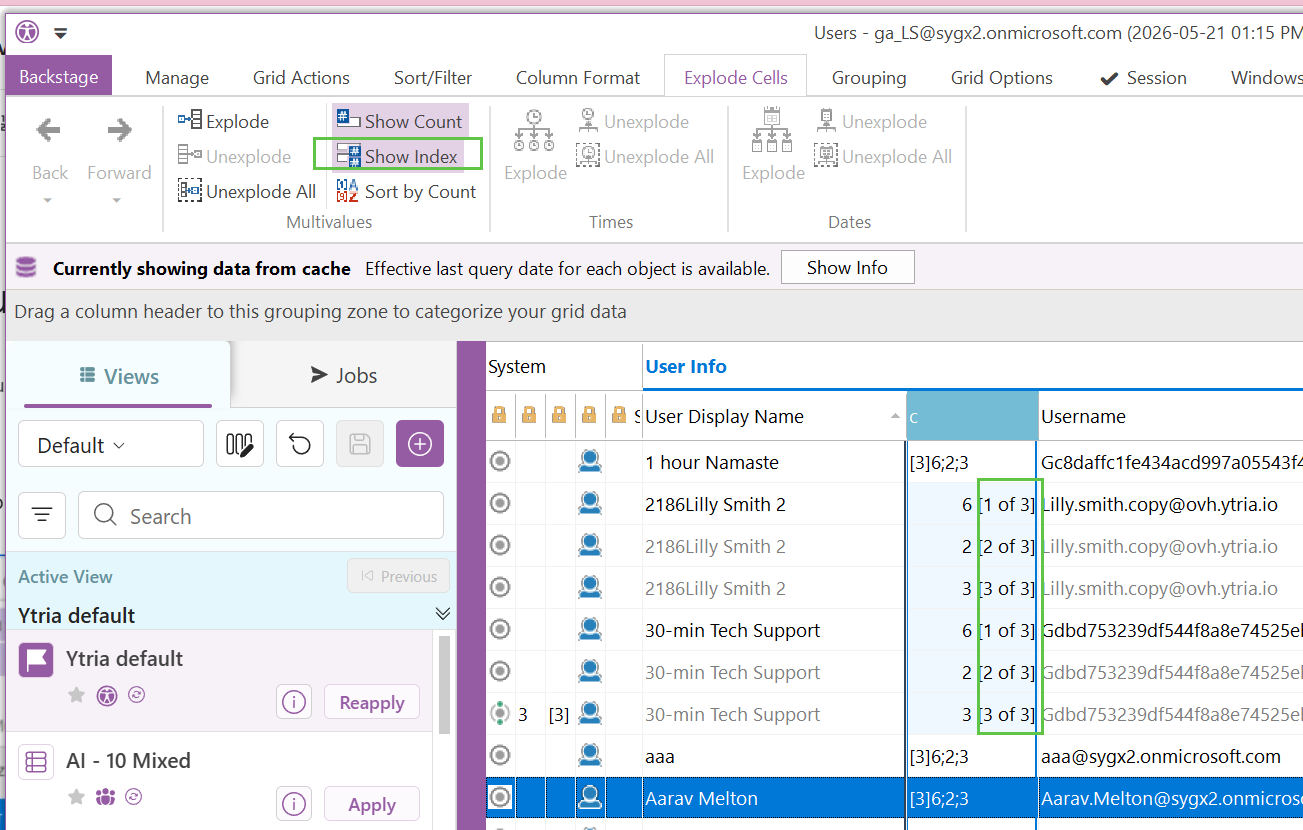This screenshot has height=830, width=1303.
Task: Click aaa@sygx2.onmicrosoft.com username cell
Action: pos(1161,756)
